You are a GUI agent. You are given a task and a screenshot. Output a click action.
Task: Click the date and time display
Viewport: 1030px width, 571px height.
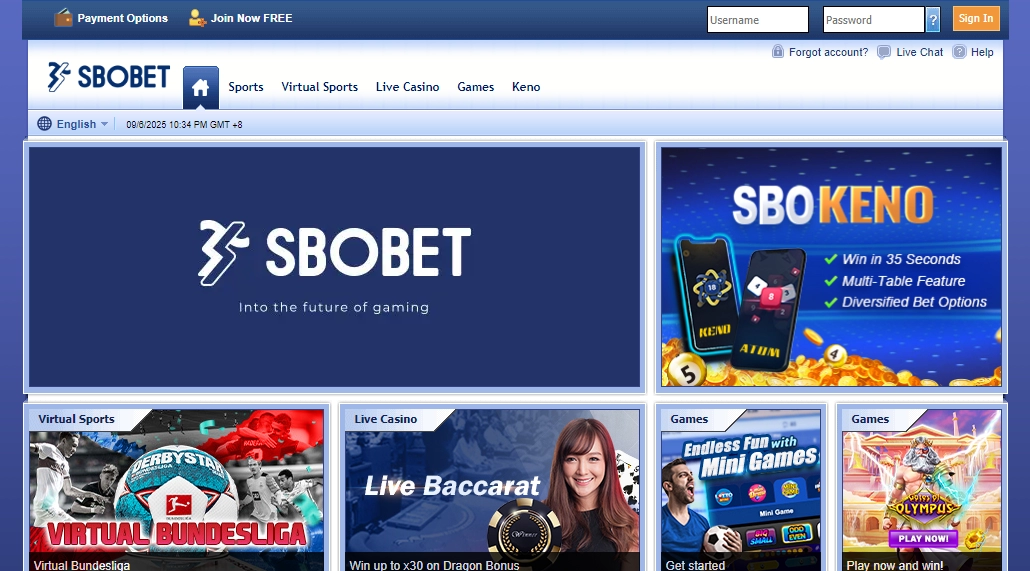[x=185, y=124]
